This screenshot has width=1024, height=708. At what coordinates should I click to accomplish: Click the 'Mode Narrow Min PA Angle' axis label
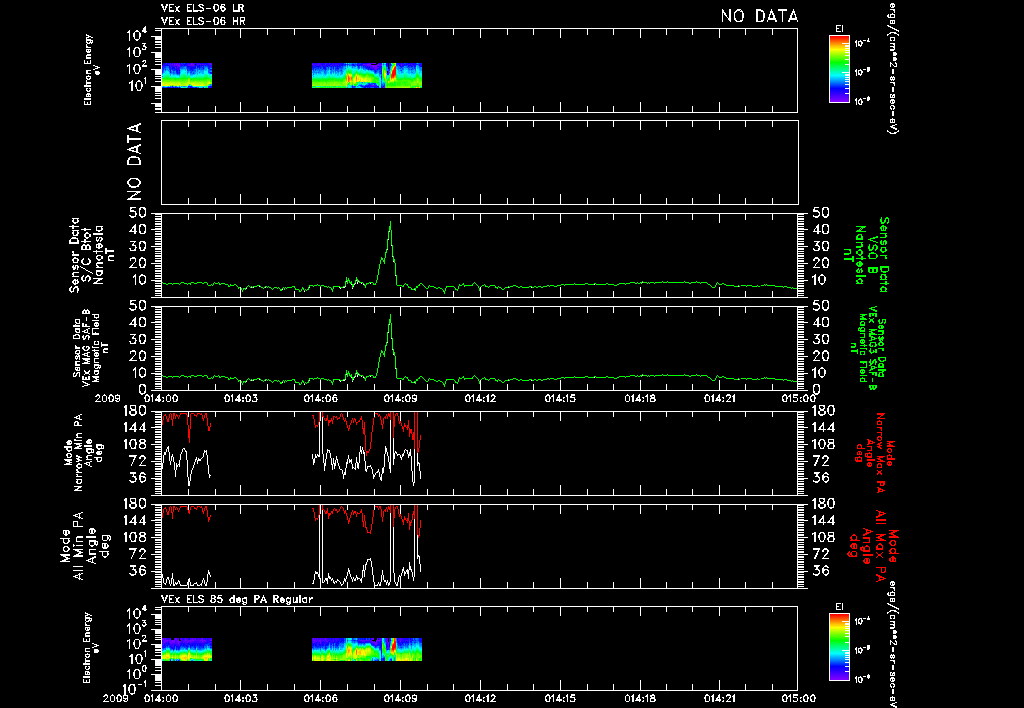pos(82,453)
